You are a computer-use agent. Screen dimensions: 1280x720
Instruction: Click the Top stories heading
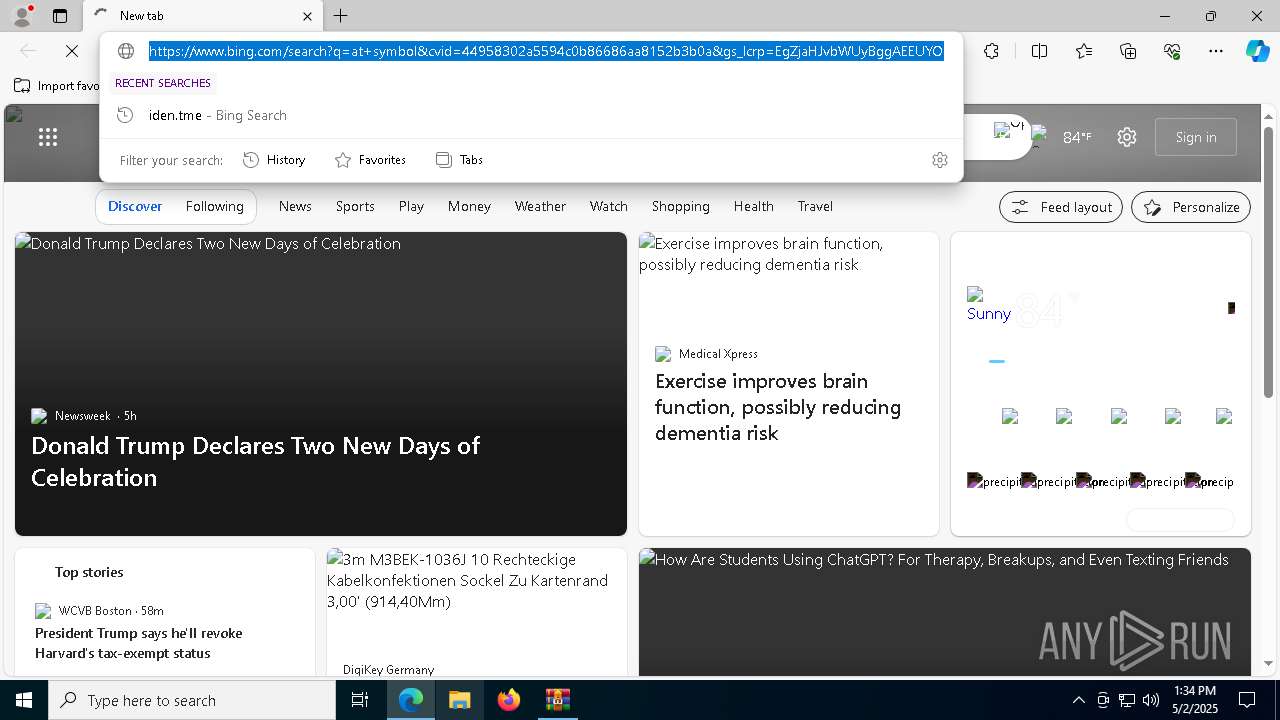pos(89,572)
